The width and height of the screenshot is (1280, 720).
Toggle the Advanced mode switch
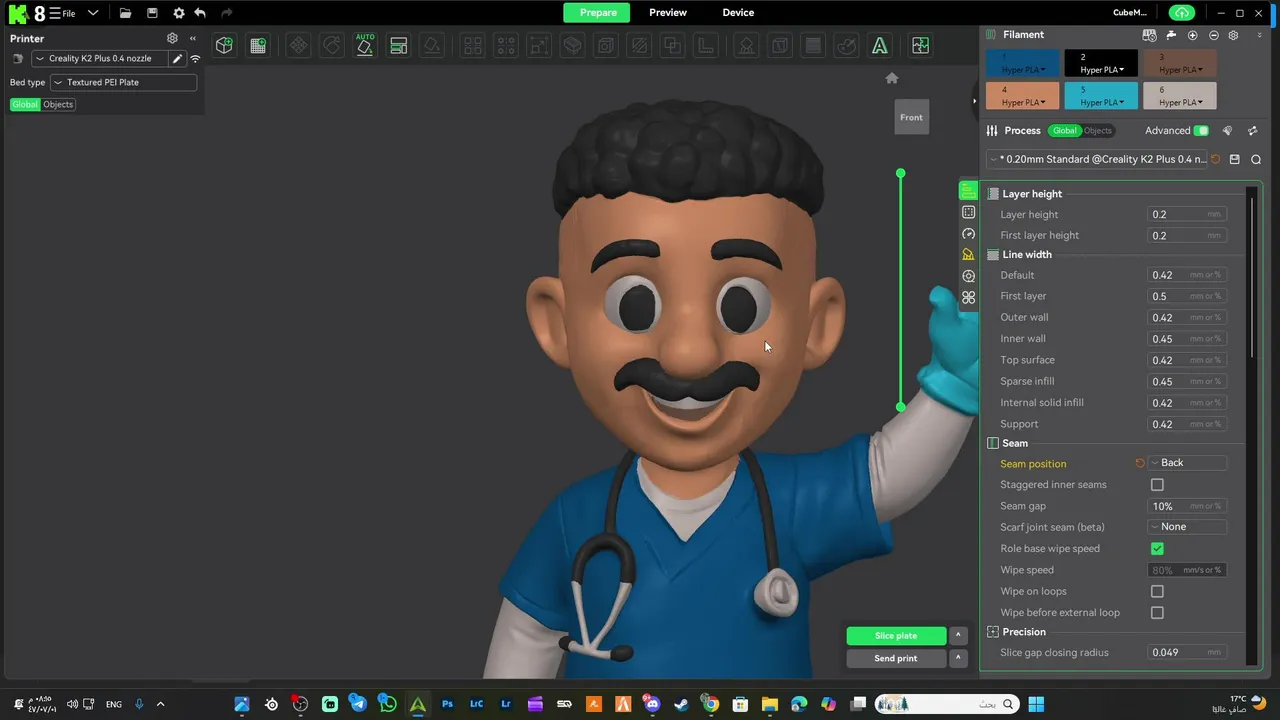point(1201,130)
